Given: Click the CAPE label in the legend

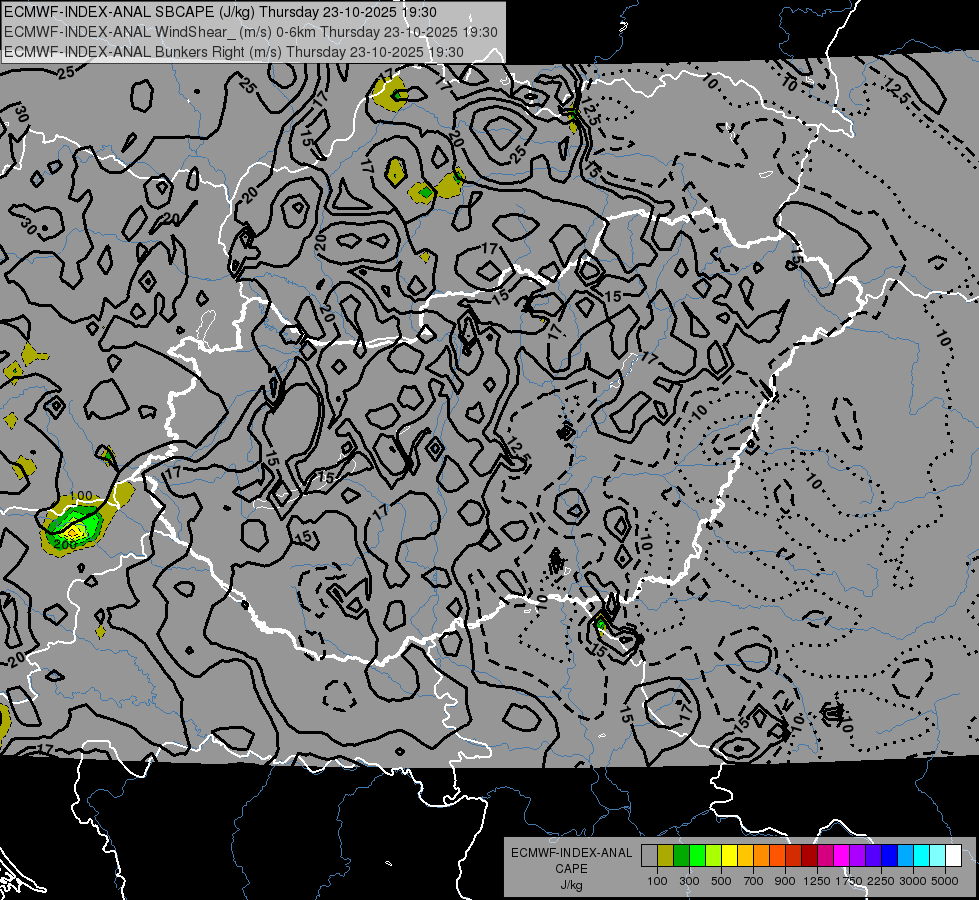Looking at the screenshot, I should pyautogui.click(x=571, y=869).
